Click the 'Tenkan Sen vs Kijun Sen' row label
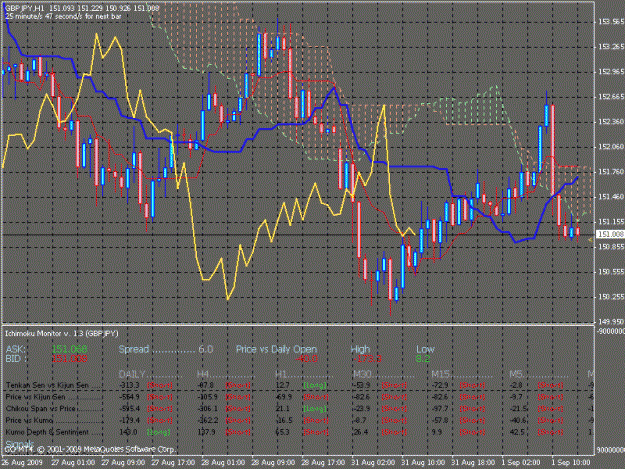The image size is (625, 469). tap(47, 385)
